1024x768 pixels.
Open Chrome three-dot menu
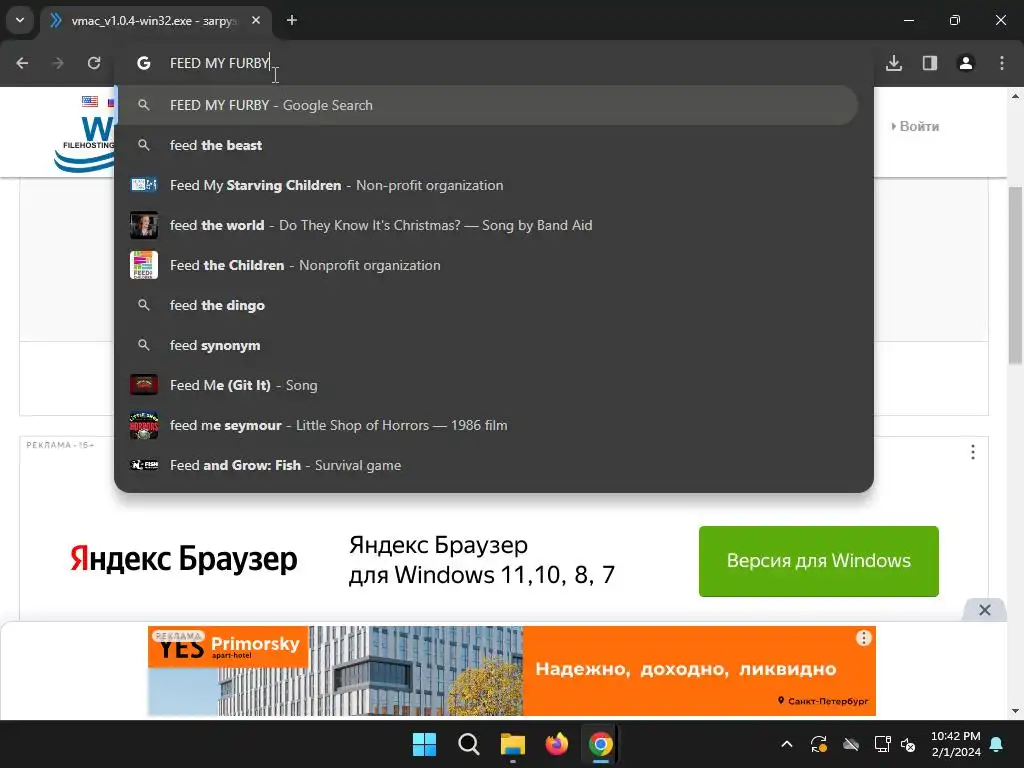click(x=1002, y=63)
